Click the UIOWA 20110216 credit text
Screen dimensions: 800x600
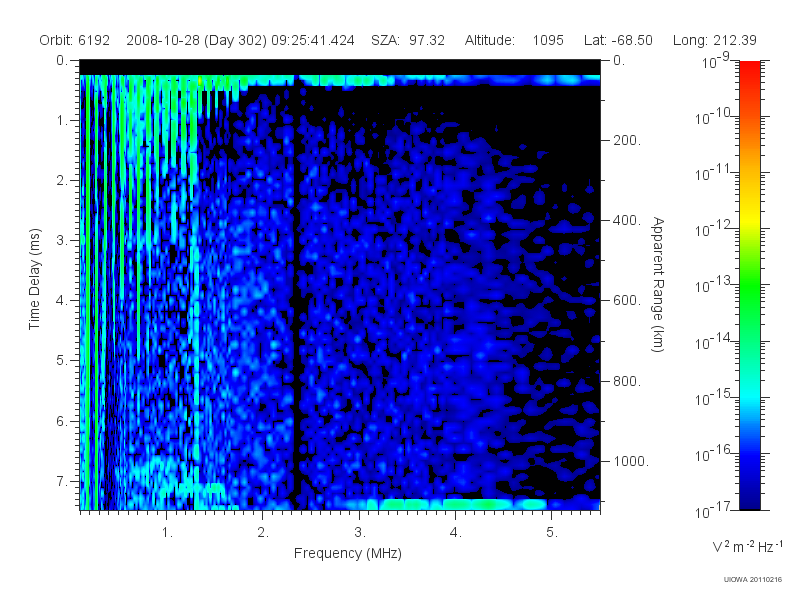pyautogui.click(x=753, y=580)
